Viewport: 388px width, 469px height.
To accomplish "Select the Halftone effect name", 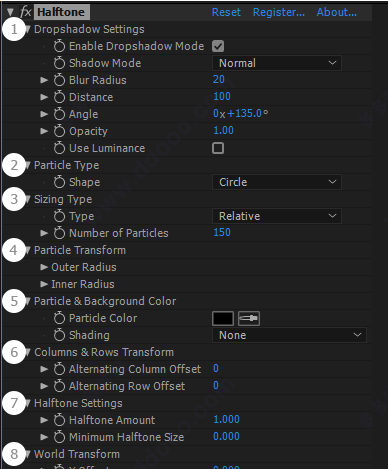I will pyautogui.click(x=61, y=12).
